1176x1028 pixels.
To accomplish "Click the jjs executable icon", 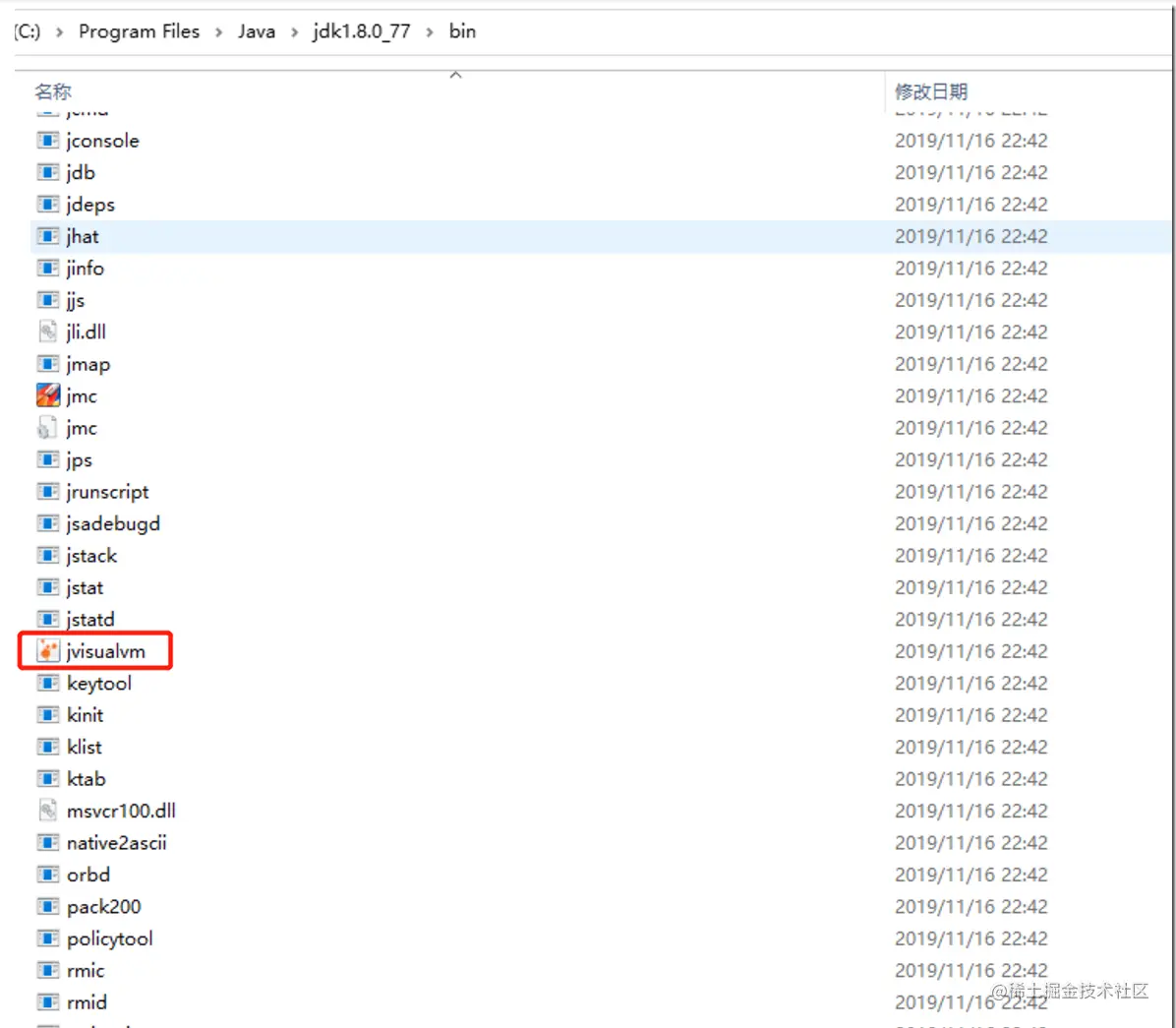I will [47, 300].
